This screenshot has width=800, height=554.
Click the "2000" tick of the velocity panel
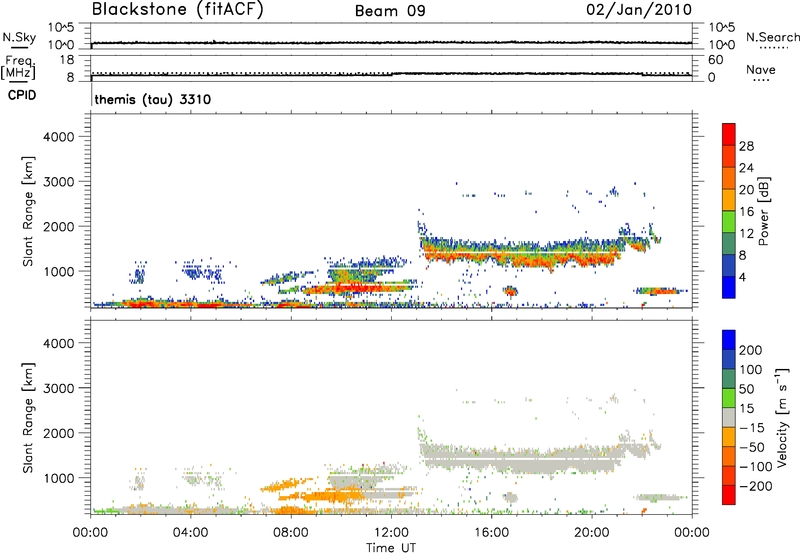[x=59, y=433]
